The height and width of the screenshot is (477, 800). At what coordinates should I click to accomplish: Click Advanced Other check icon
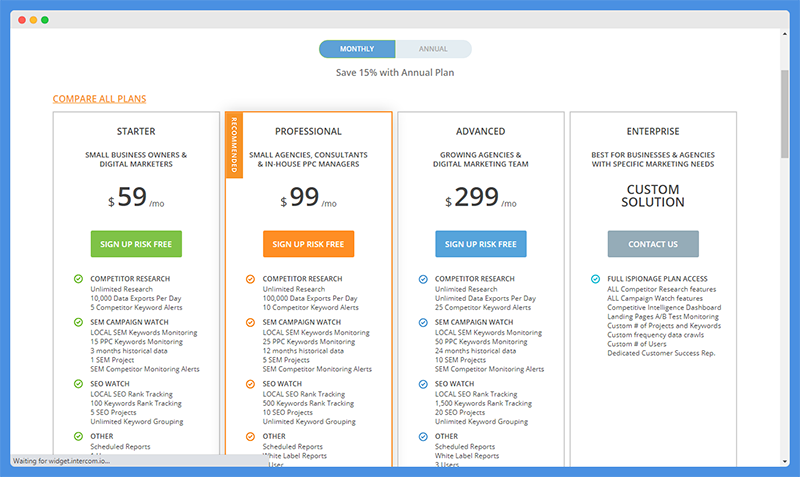(423, 436)
